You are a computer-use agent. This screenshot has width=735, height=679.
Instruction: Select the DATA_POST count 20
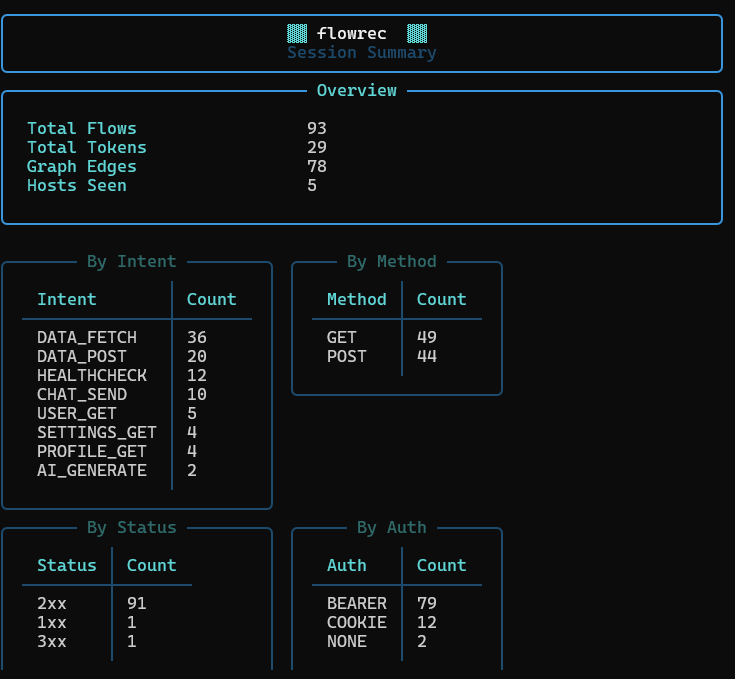197,357
